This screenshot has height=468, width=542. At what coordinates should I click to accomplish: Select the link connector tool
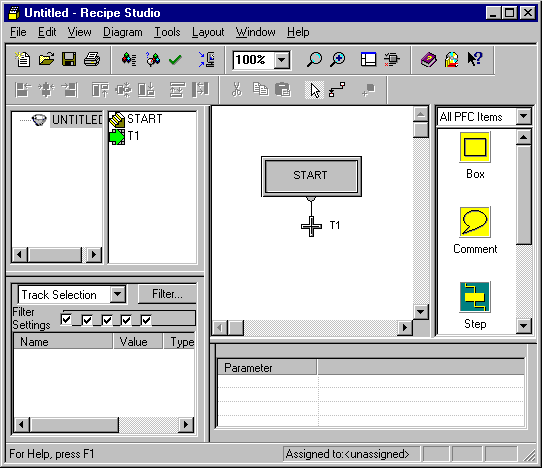(337, 90)
